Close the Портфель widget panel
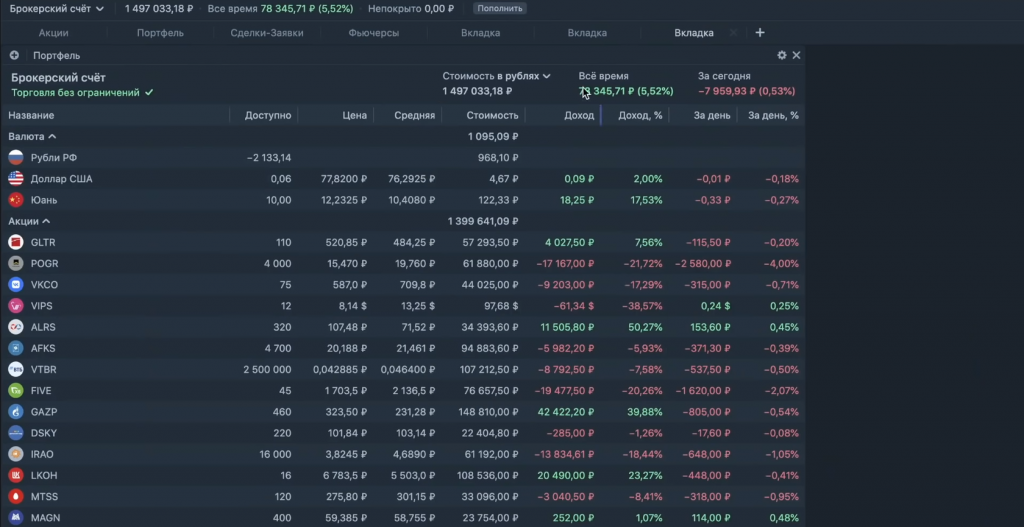This screenshot has width=1024, height=527. 796,56
